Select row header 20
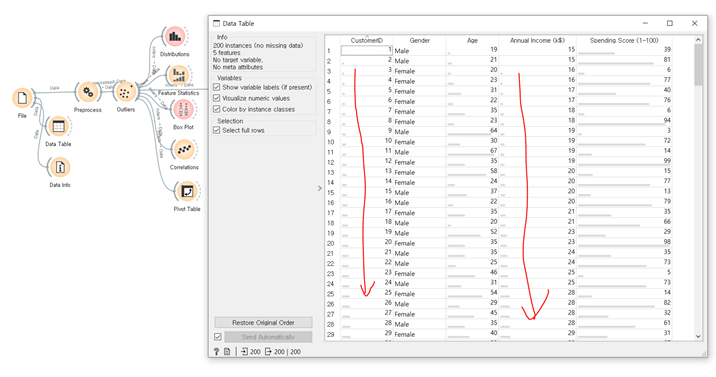 [332, 243]
